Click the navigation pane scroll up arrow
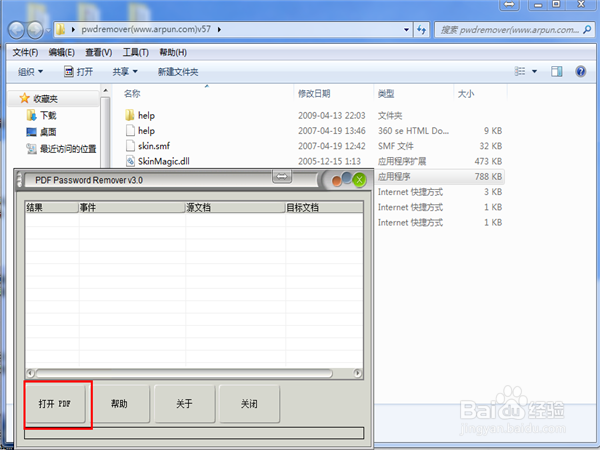Screen dimensions: 600x450 coord(106,91)
